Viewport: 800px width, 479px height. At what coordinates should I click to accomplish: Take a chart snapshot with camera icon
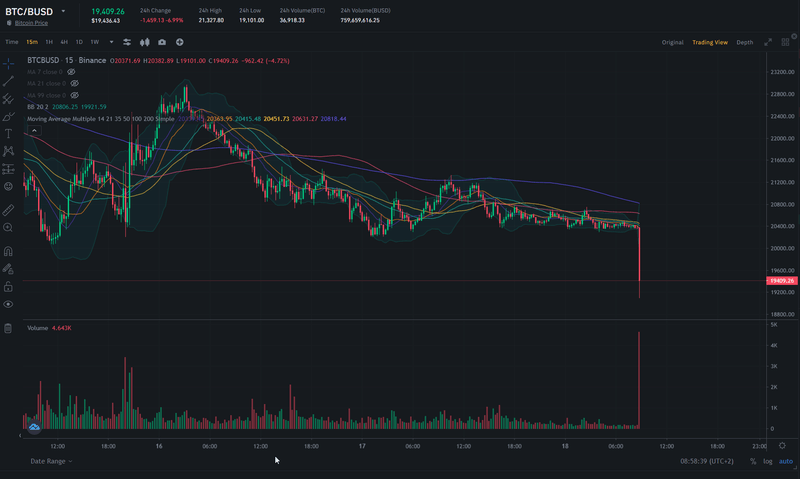[x=162, y=42]
